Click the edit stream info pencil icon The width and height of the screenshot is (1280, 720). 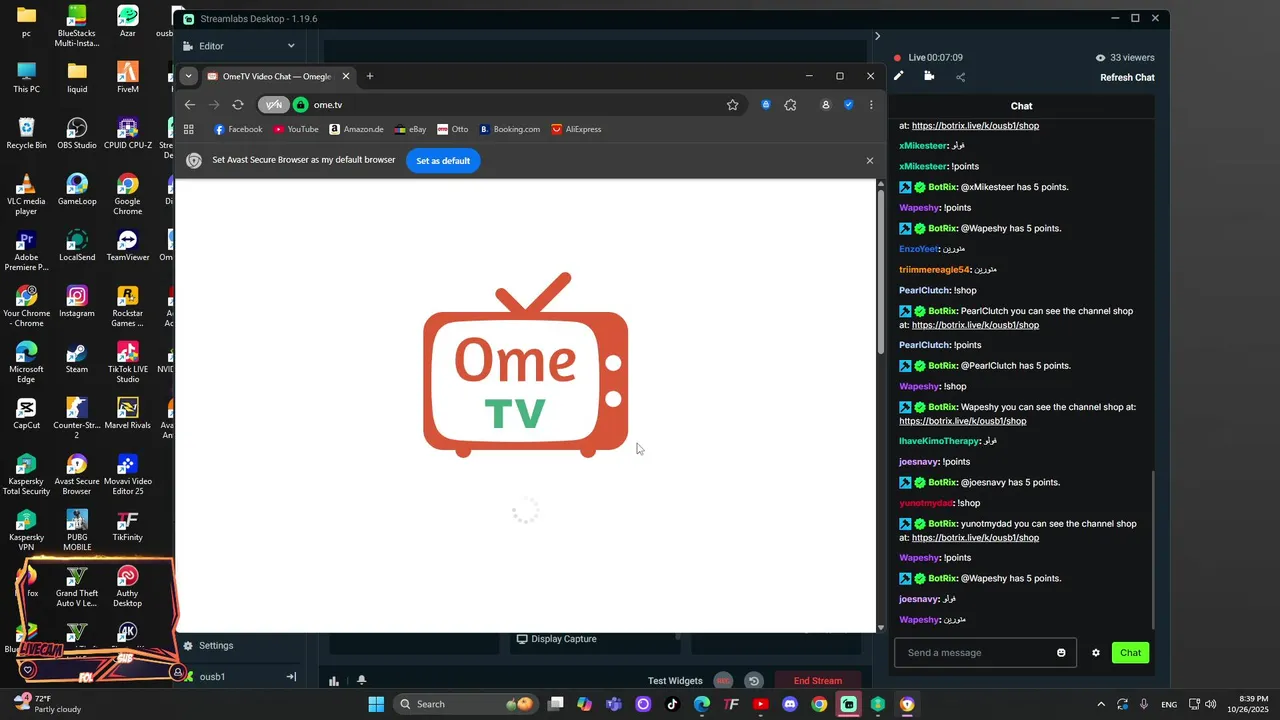click(x=898, y=76)
